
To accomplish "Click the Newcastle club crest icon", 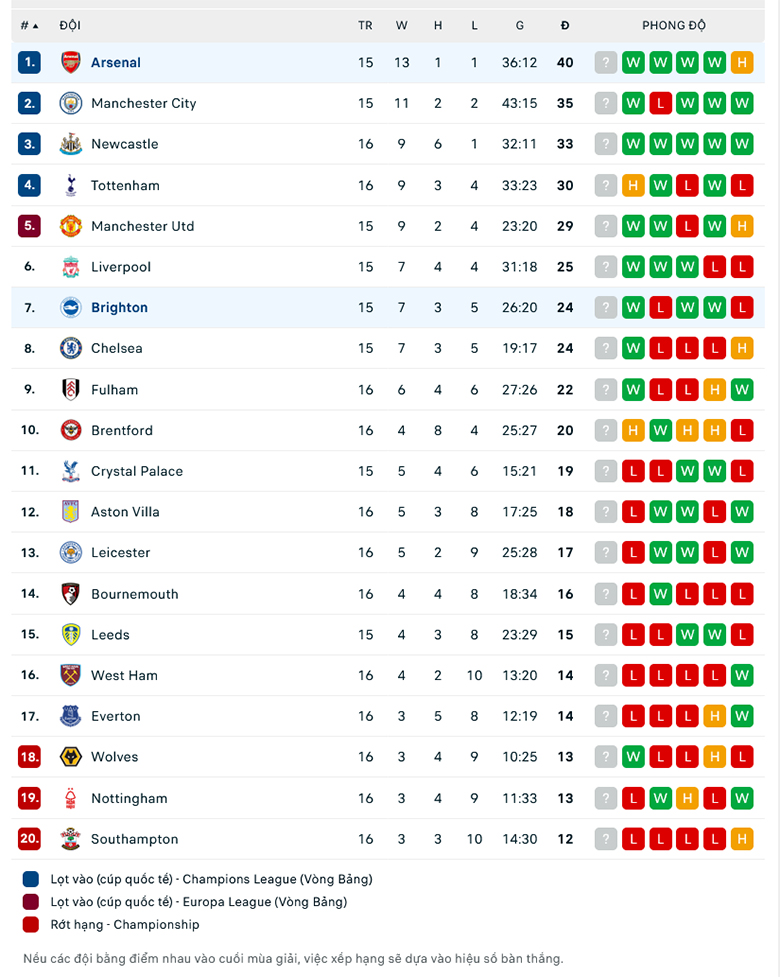I will pyautogui.click(x=70, y=144).
